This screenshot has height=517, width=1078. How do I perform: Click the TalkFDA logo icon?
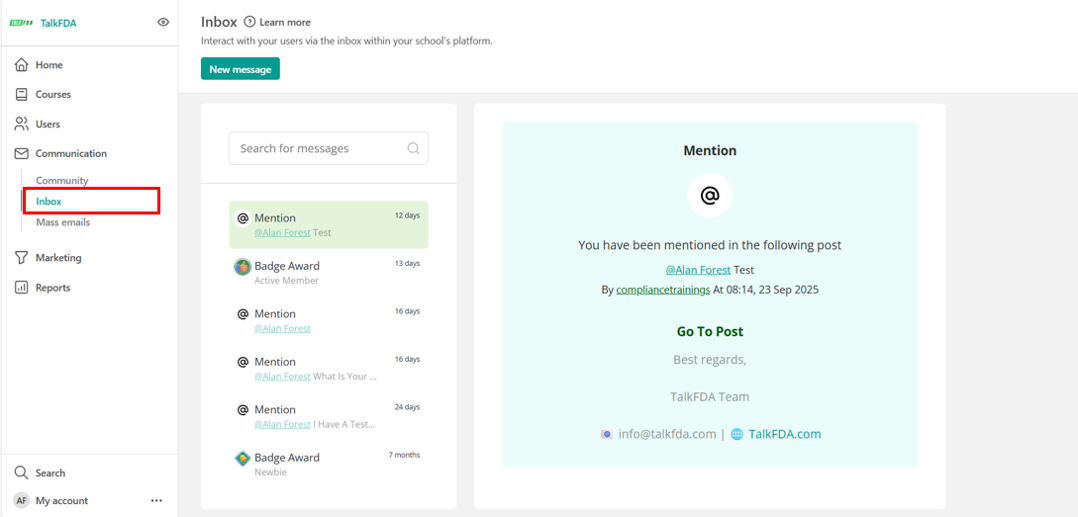pos(21,23)
